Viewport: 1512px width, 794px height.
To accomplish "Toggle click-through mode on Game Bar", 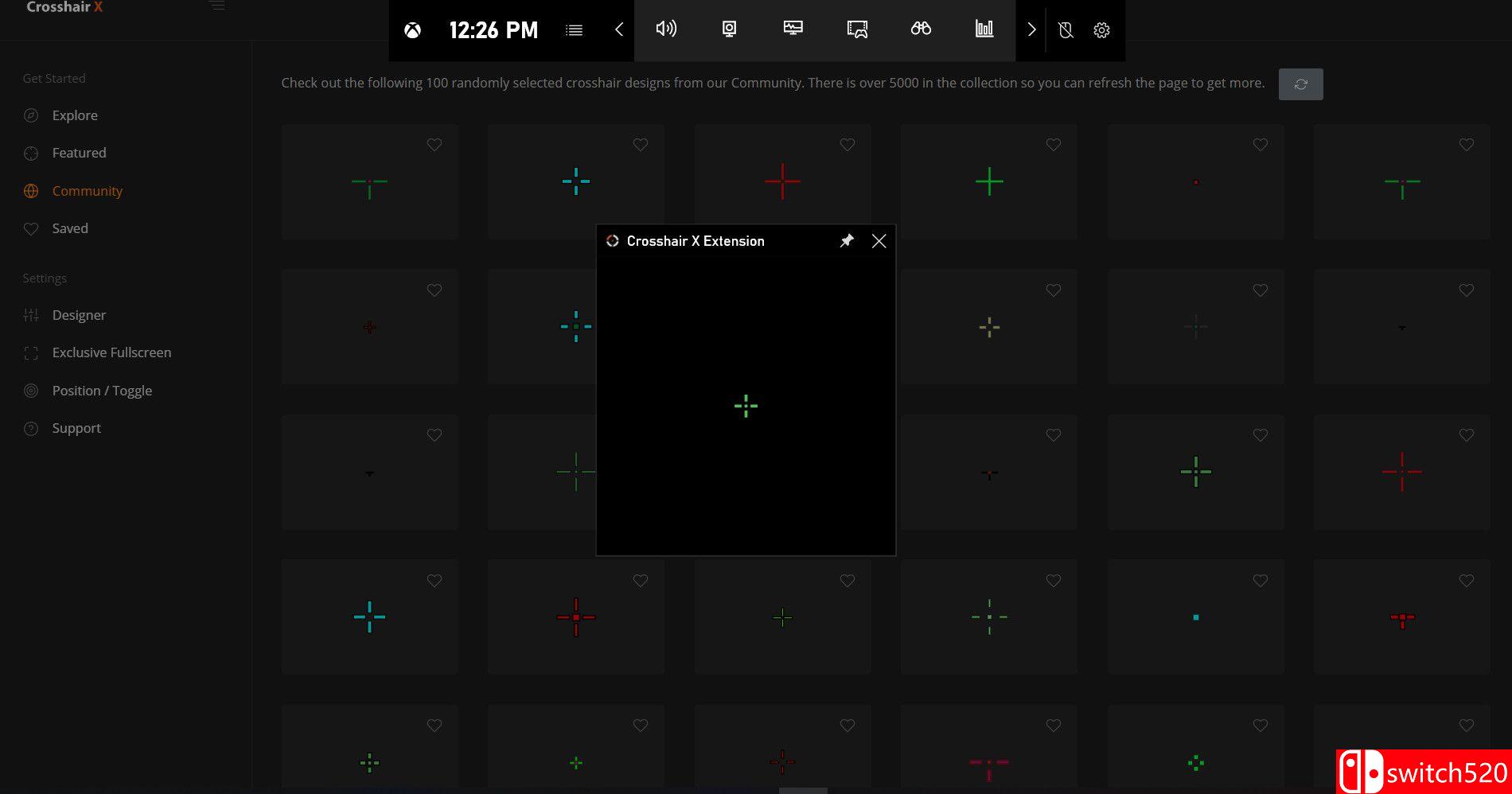I will pos(1066,29).
